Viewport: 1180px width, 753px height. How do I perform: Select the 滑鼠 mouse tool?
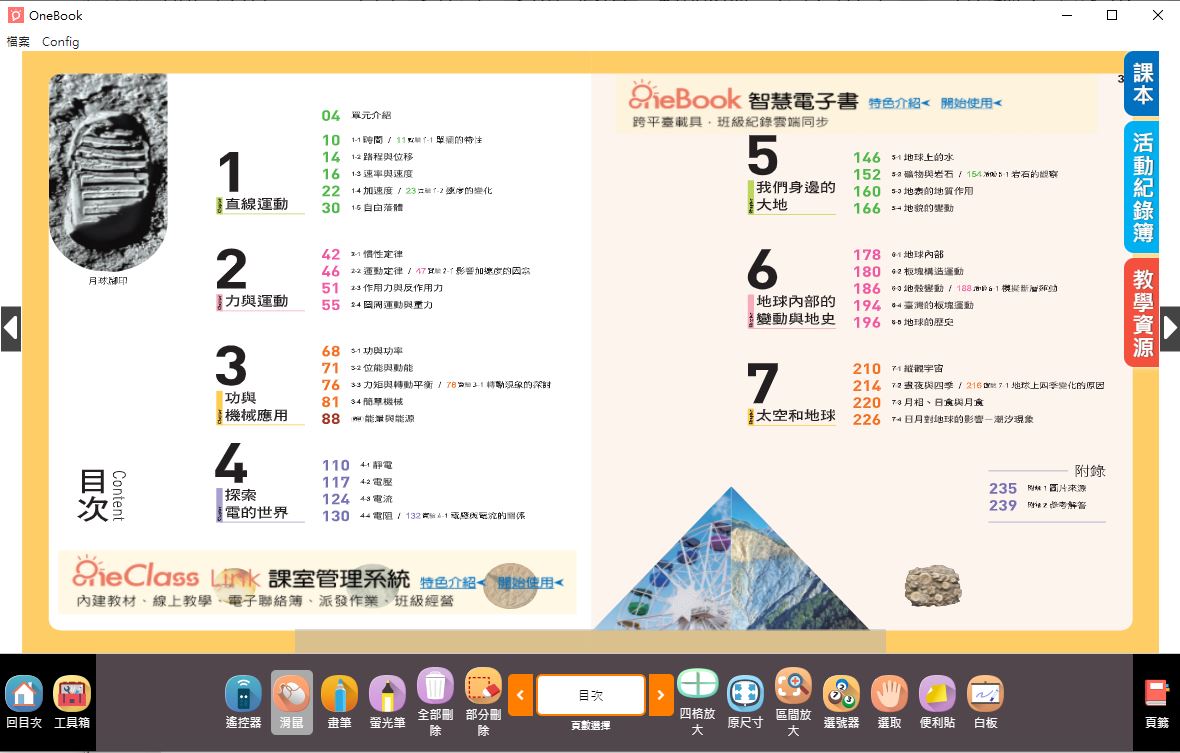pos(291,702)
